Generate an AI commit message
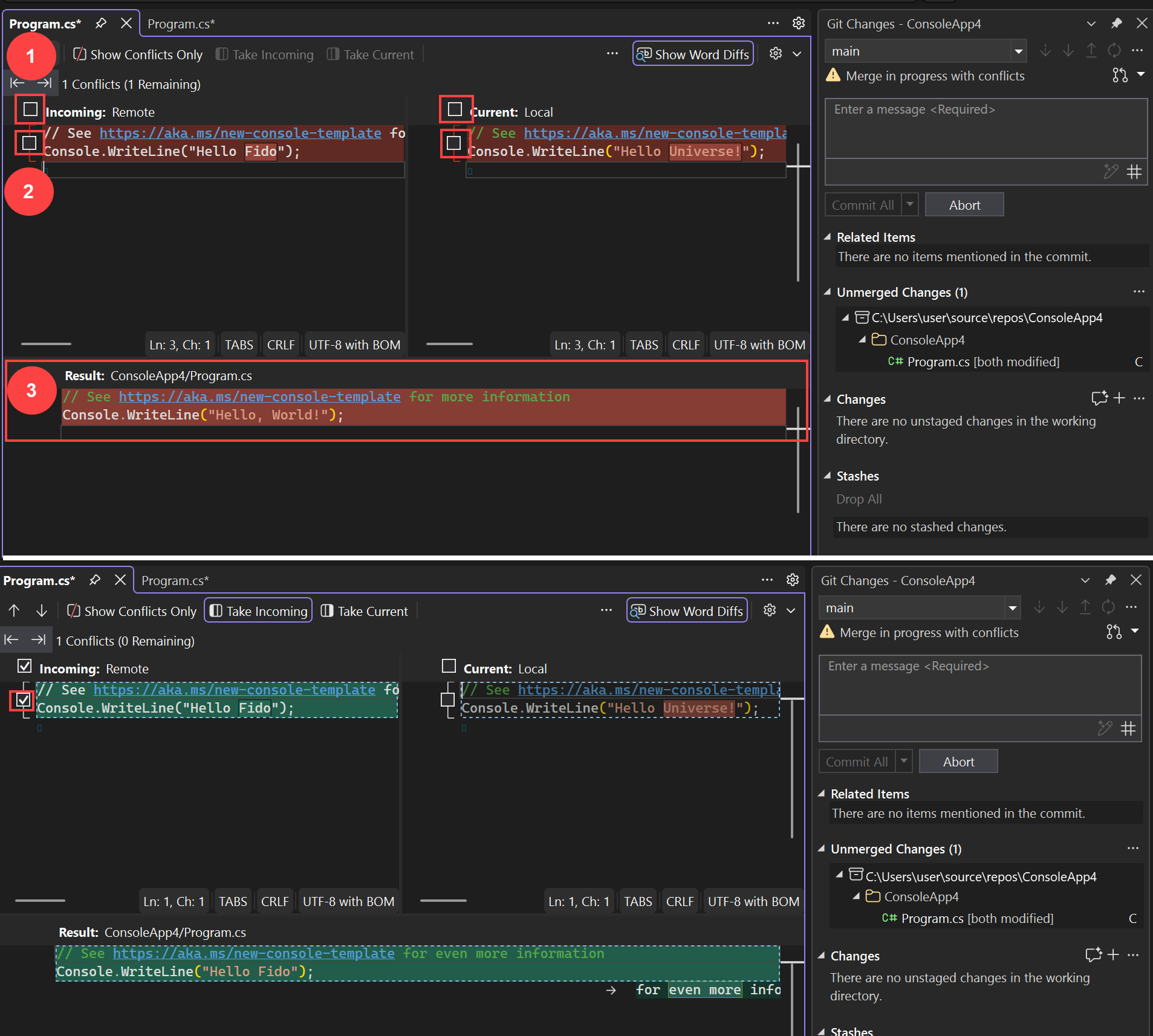1153x1036 pixels. 1111,172
